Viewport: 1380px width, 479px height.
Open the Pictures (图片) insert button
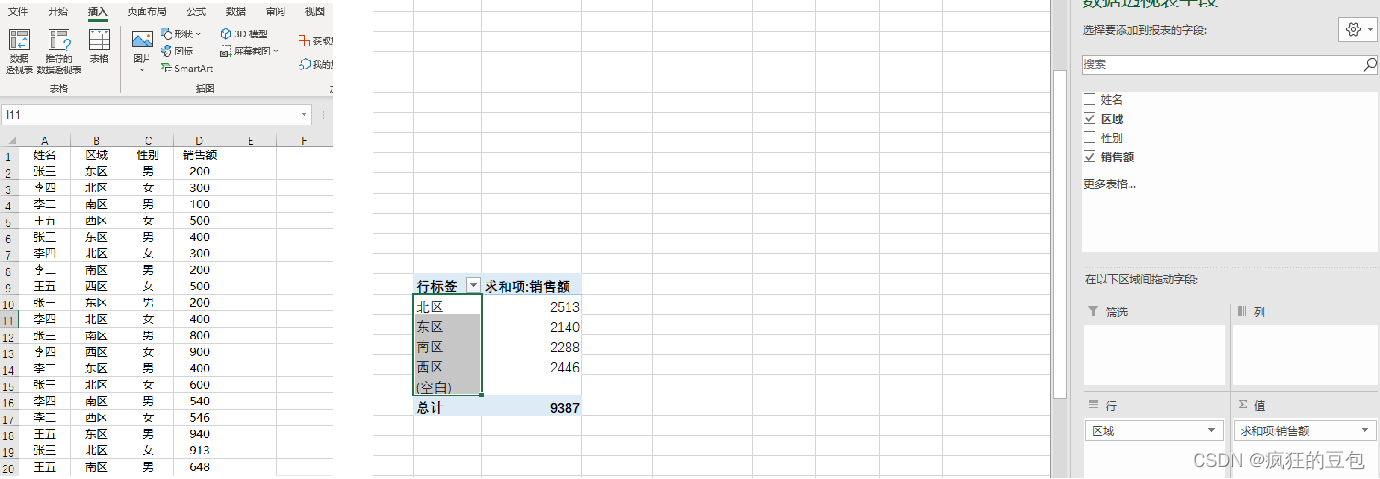coord(142,50)
